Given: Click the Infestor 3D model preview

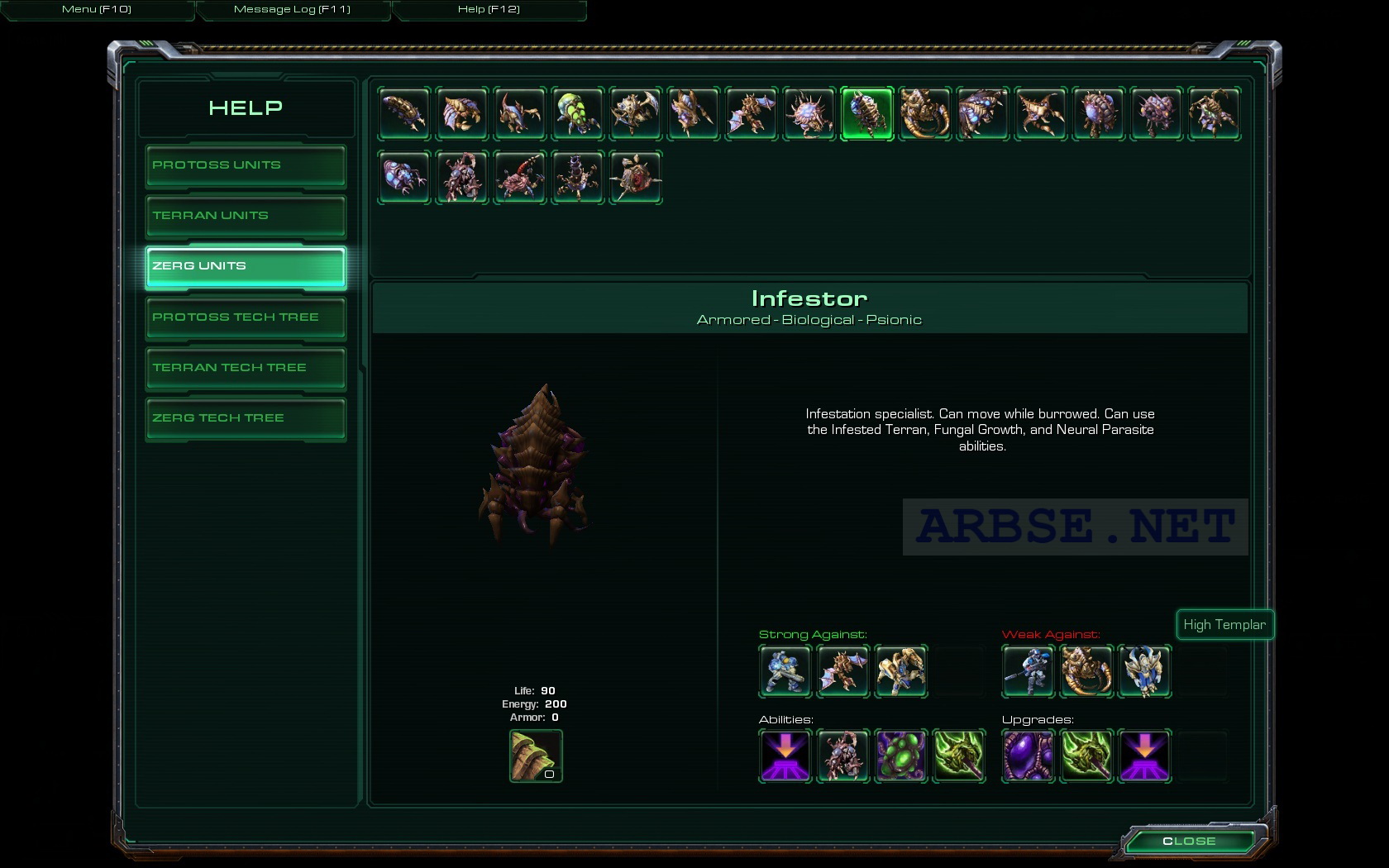Looking at the screenshot, I should coord(537,463).
